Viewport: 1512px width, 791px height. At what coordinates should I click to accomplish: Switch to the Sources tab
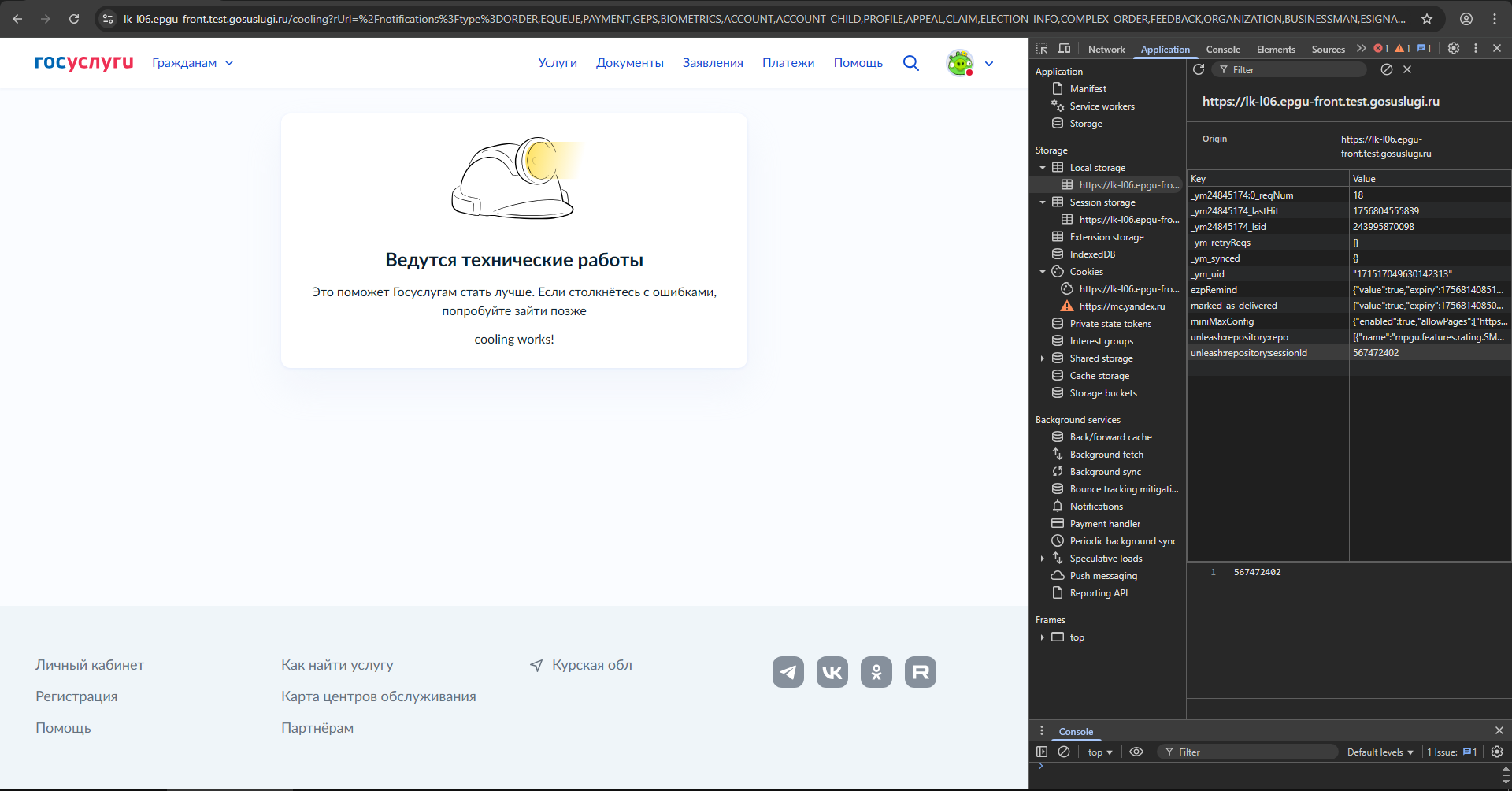click(1328, 50)
